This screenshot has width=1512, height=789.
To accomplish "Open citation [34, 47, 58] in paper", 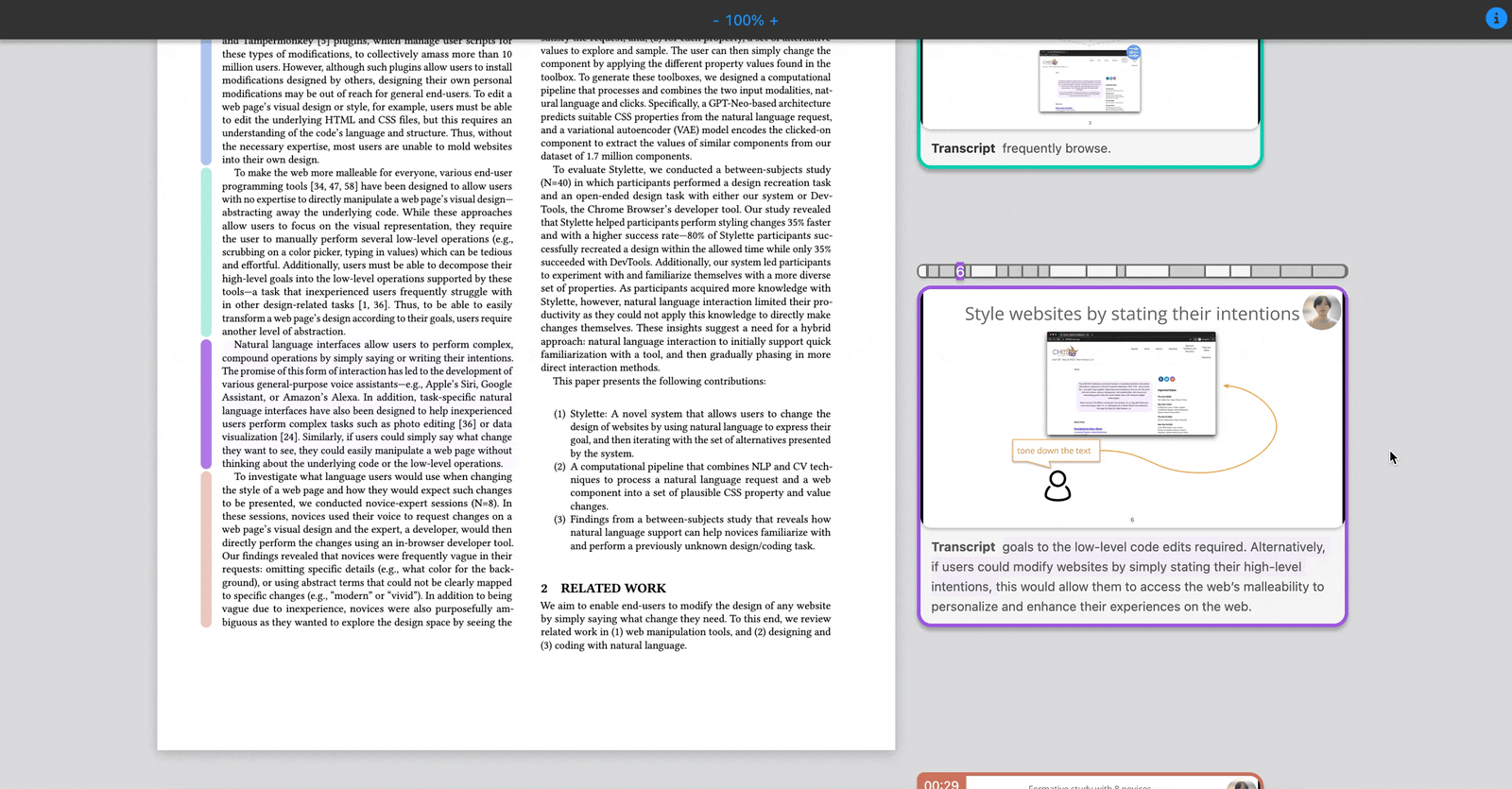I will point(335,186).
